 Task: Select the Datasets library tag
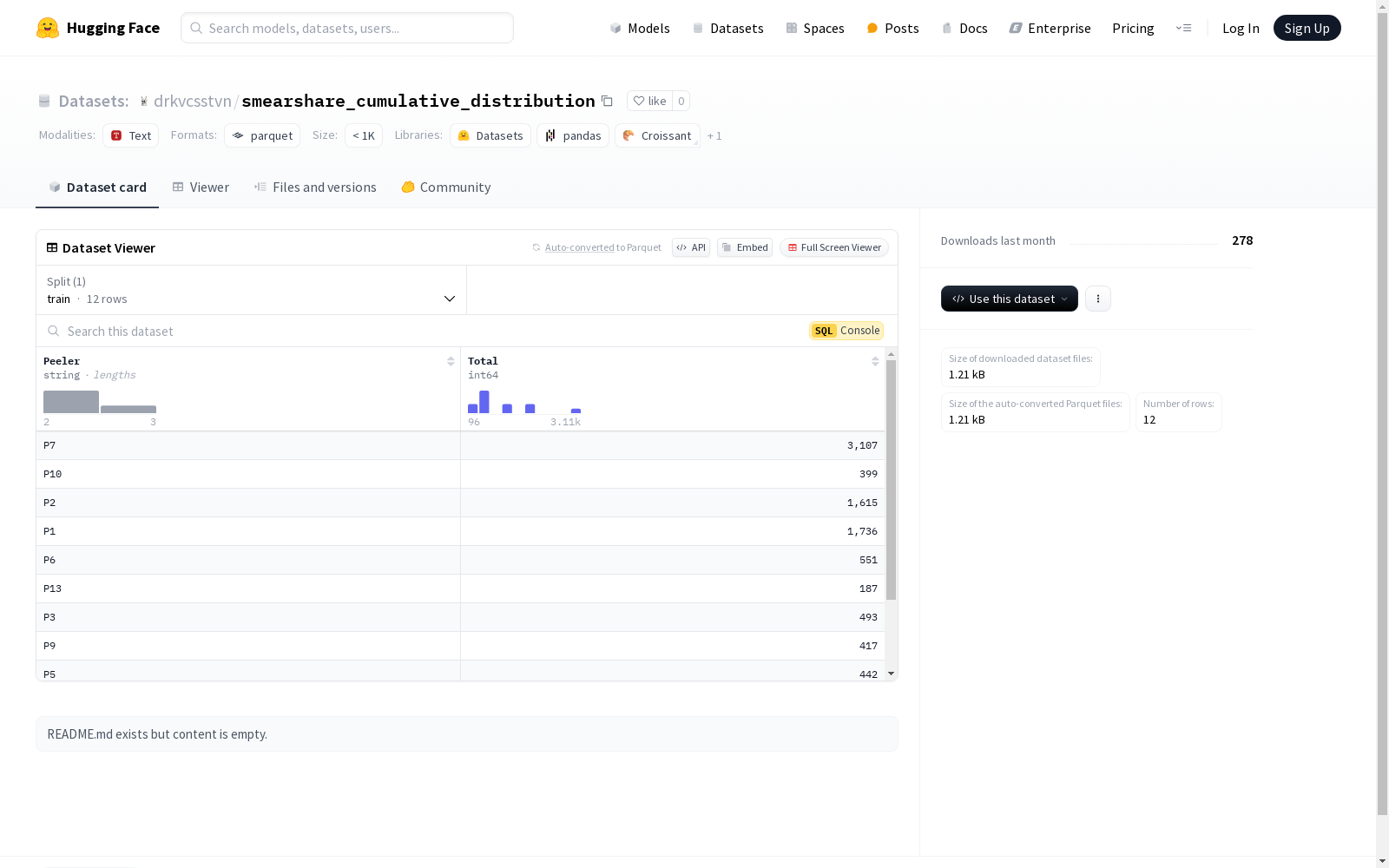(490, 135)
